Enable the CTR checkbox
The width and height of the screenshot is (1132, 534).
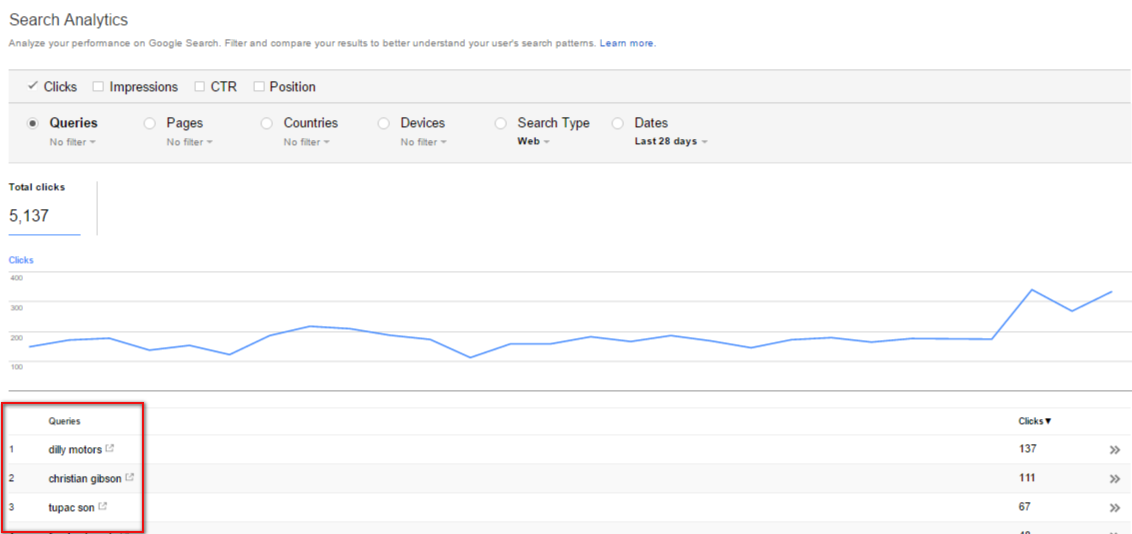pos(200,87)
